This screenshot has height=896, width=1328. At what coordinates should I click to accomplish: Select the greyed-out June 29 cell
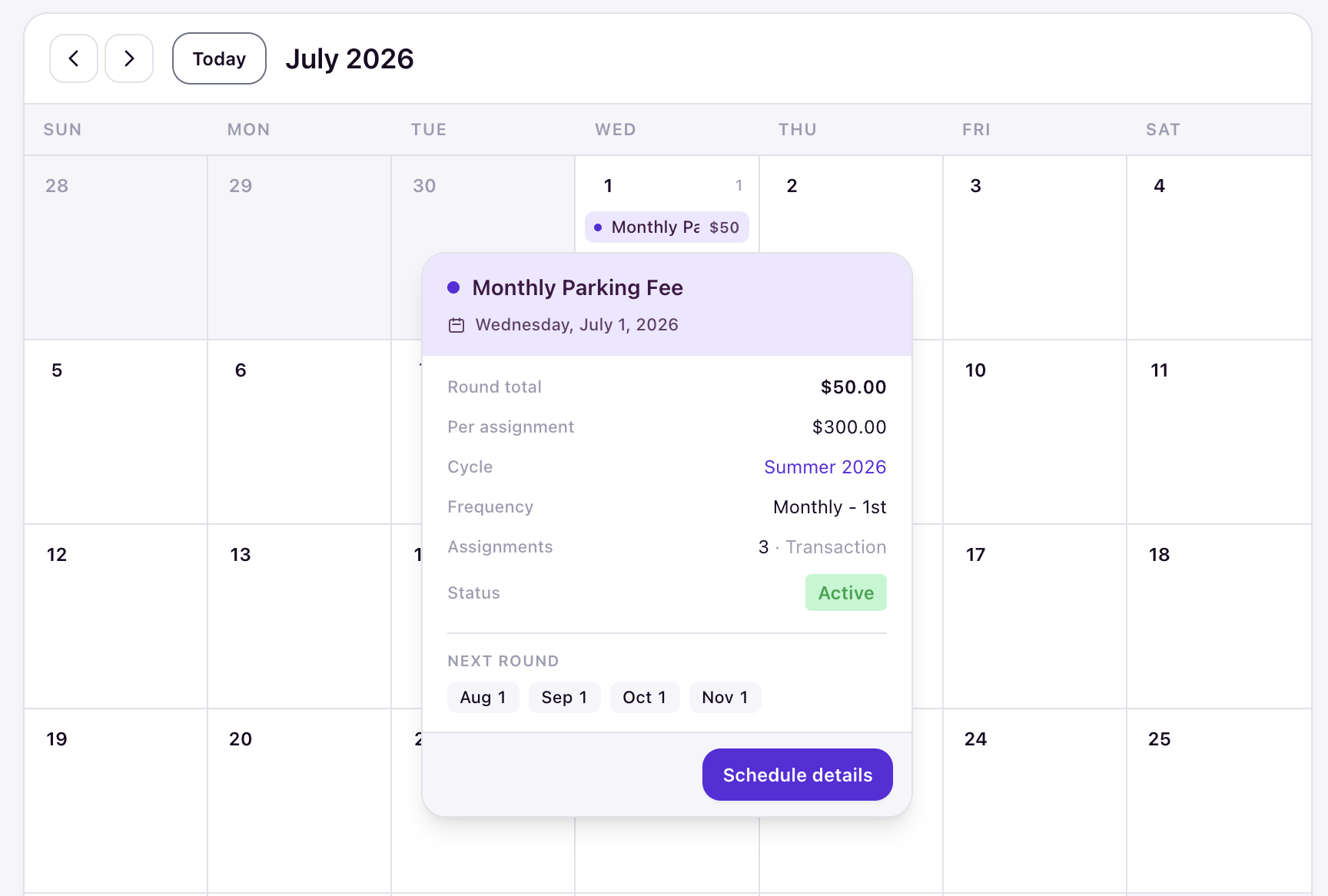point(299,247)
